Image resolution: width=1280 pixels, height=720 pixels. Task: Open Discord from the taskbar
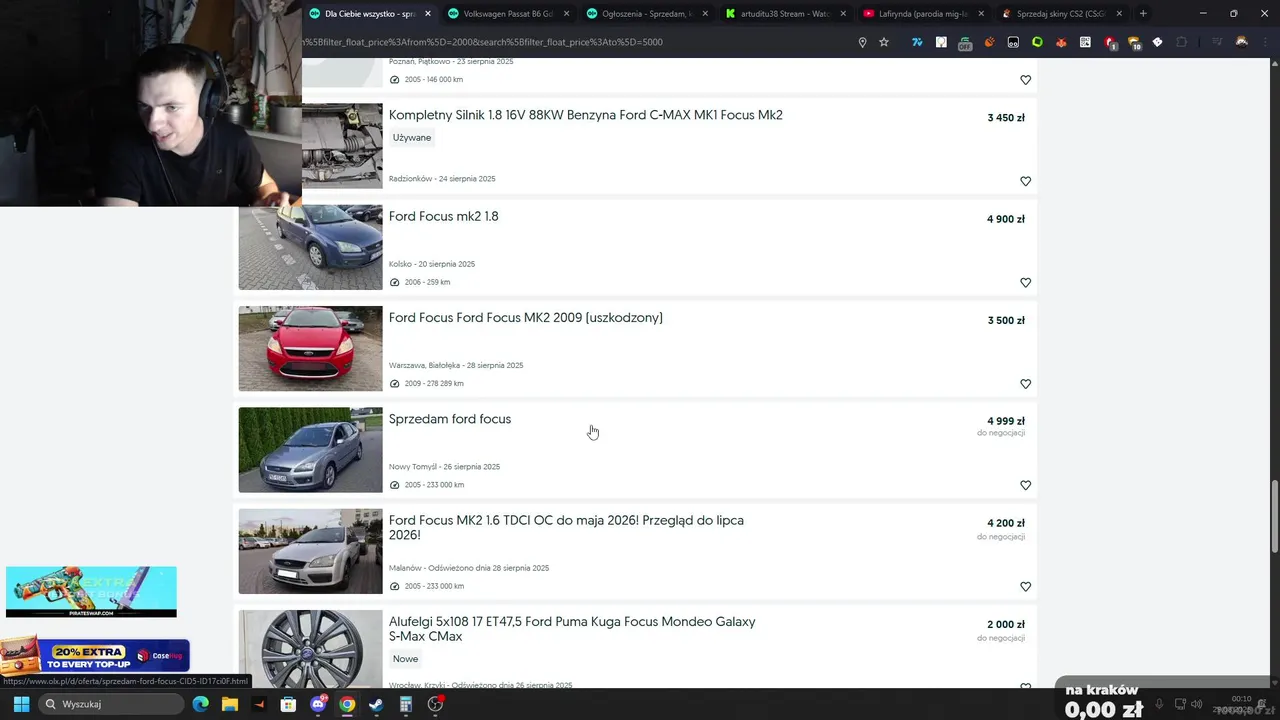coord(318,704)
